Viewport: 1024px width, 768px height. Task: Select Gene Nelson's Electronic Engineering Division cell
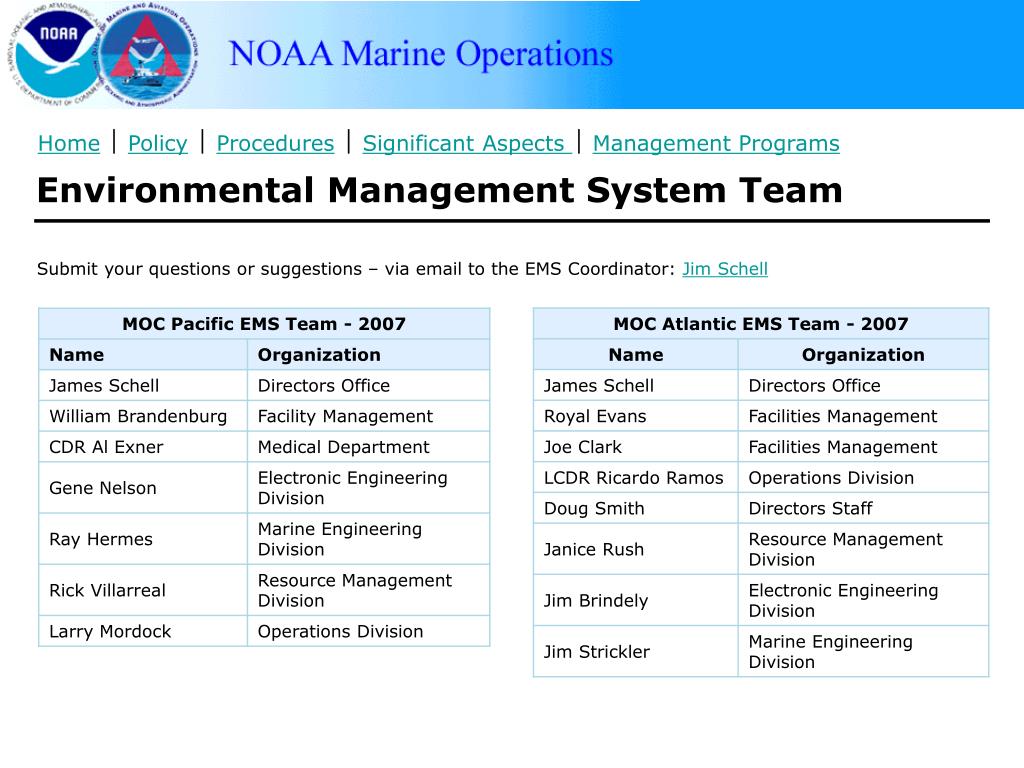(368, 488)
